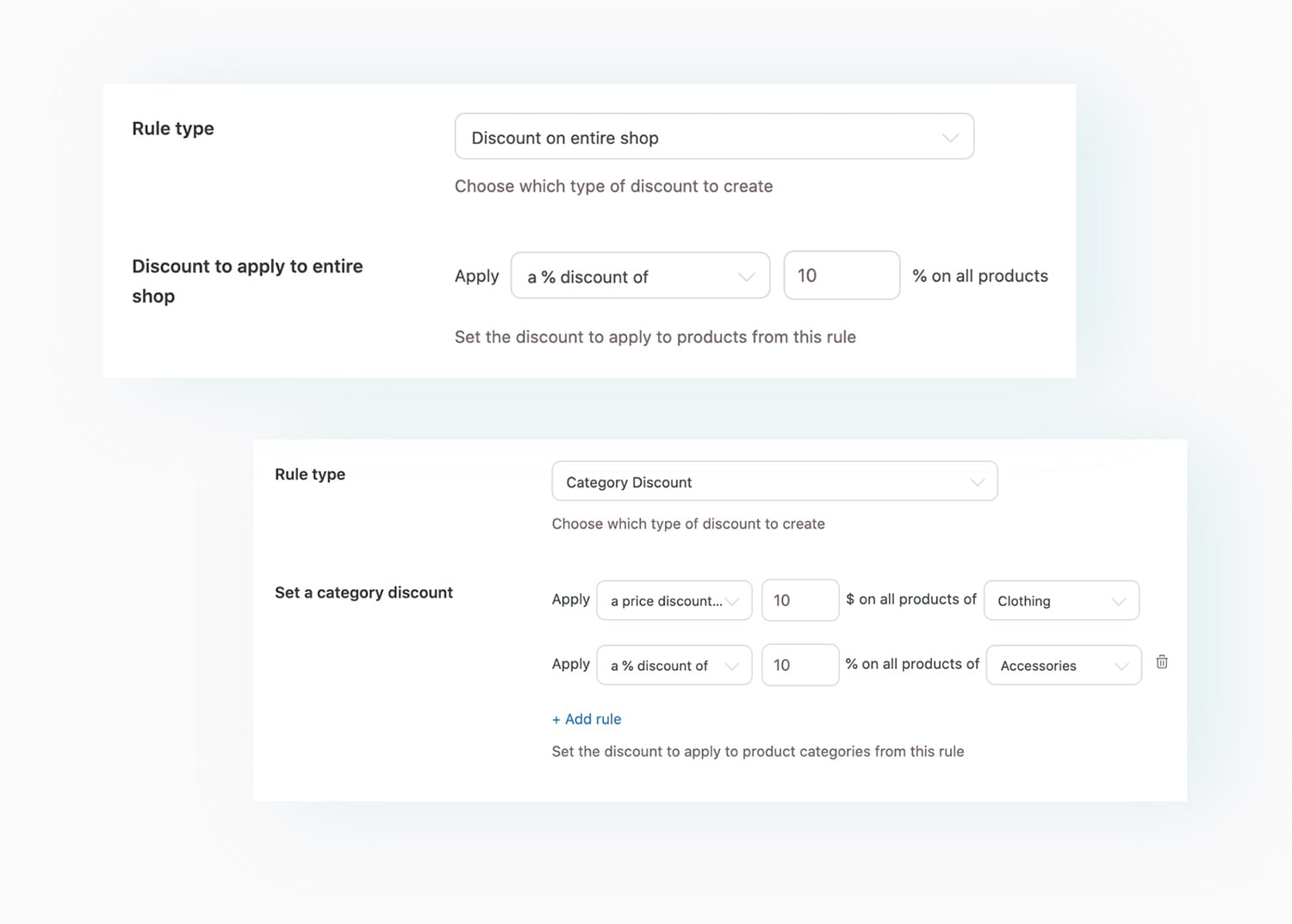Open '% discount of' dropdown in Accessories row
1292x924 pixels.
(x=673, y=666)
